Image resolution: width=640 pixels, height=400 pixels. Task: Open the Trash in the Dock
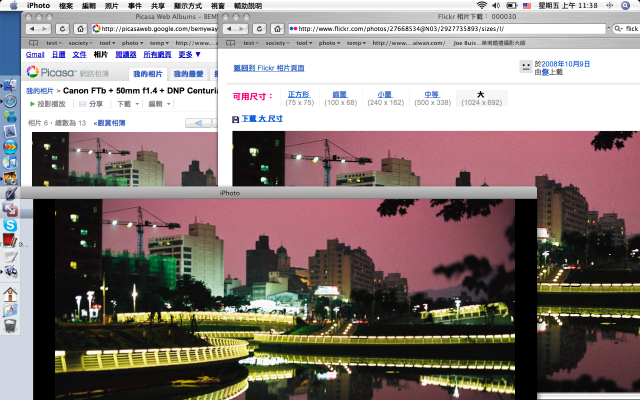tap(10, 326)
